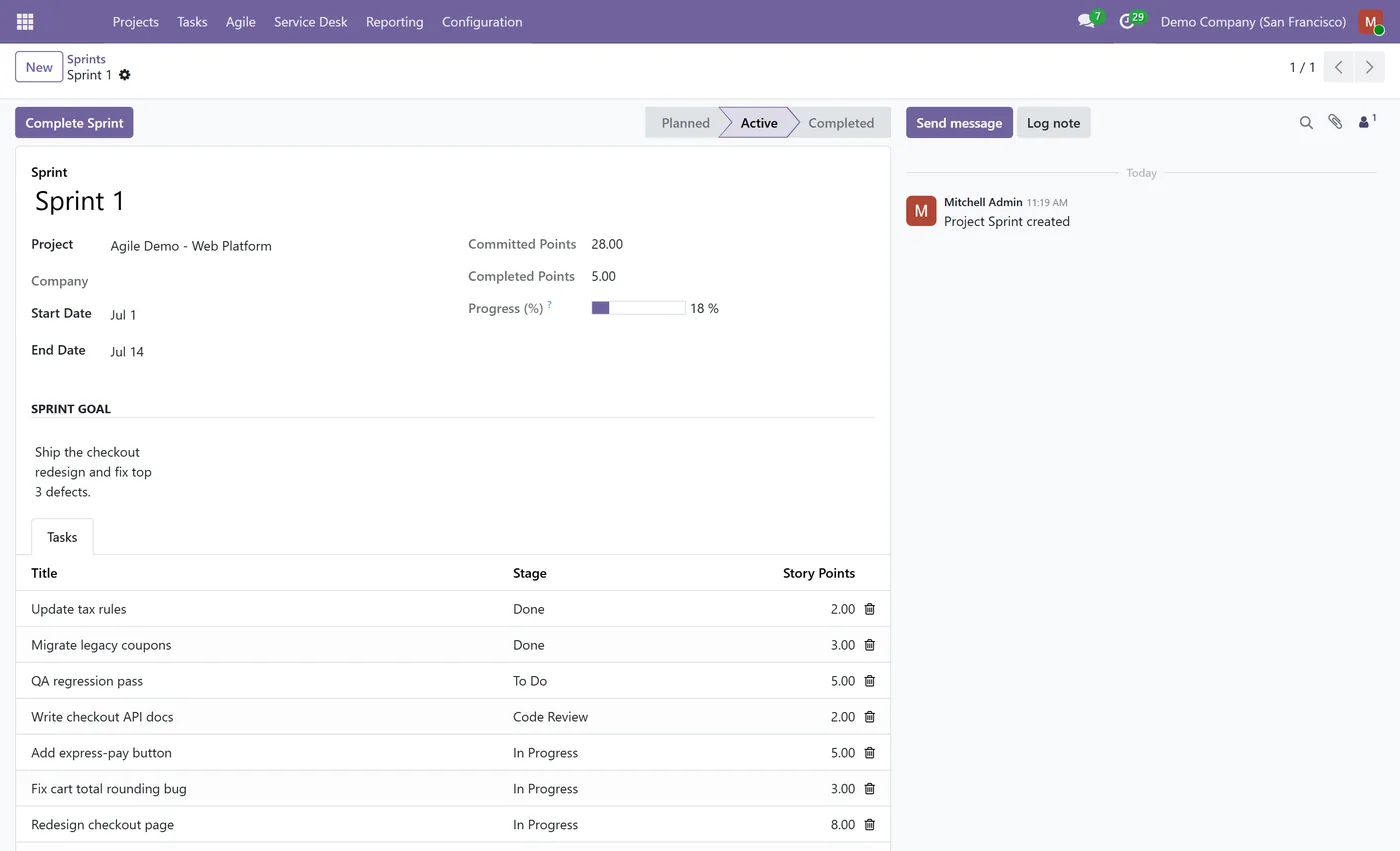
Task: Open the gear actions menu beside Sprint 1
Action: coord(124,75)
